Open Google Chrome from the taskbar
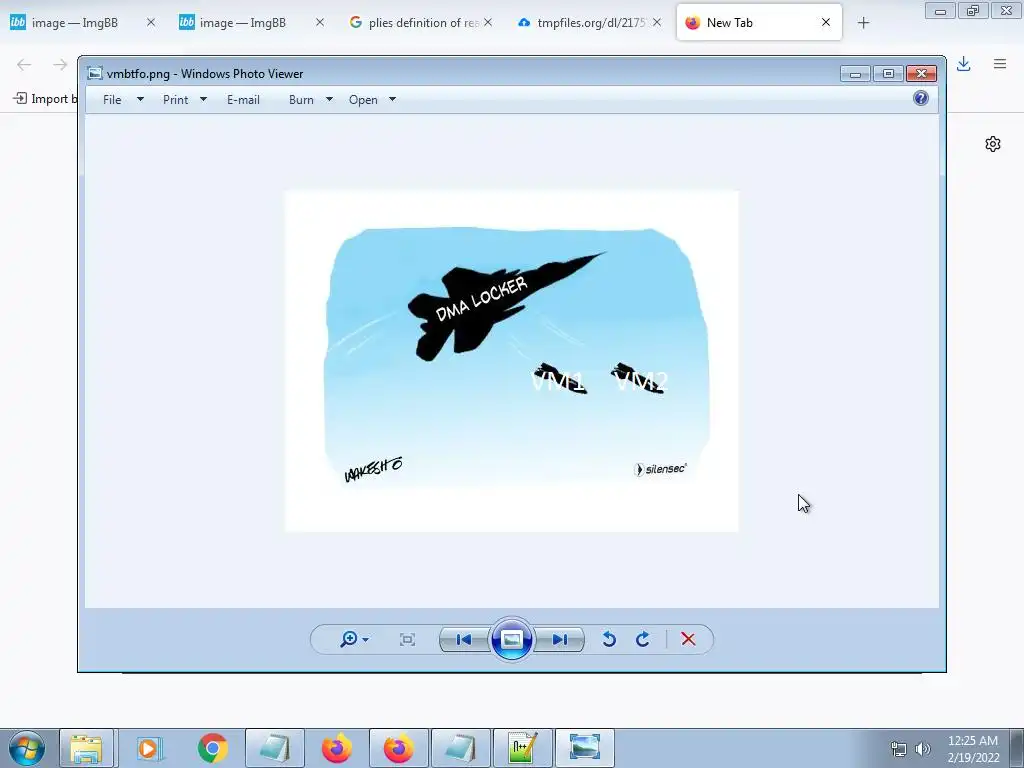The height and width of the screenshot is (768, 1024). point(212,748)
